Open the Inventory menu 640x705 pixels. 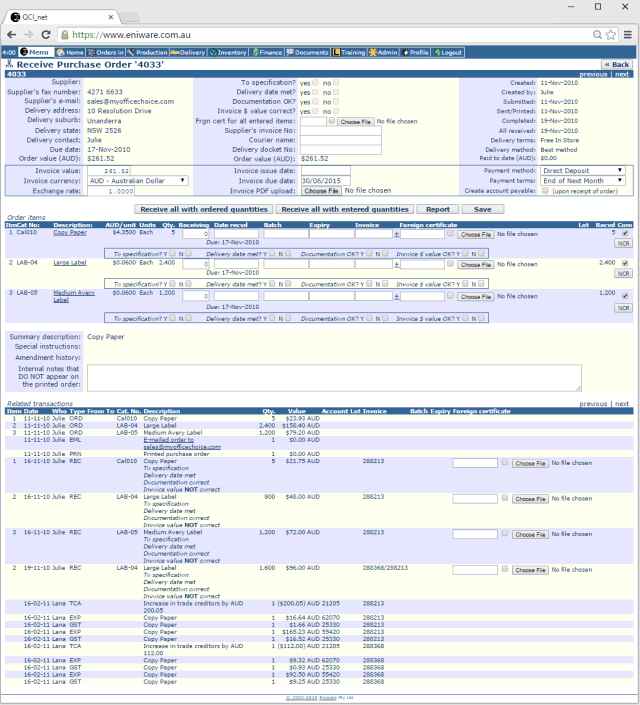[x=228, y=52]
